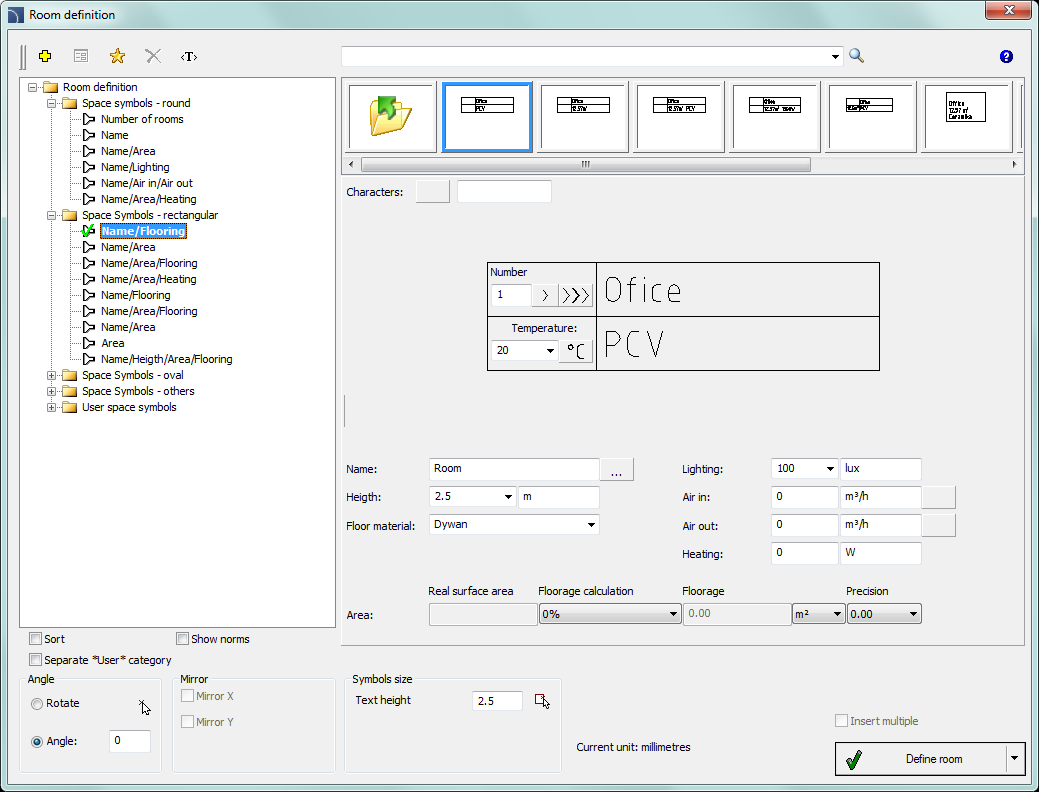Click the yellow plus add-new icon
Viewport: 1039px width, 792px height.
[45, 57]
